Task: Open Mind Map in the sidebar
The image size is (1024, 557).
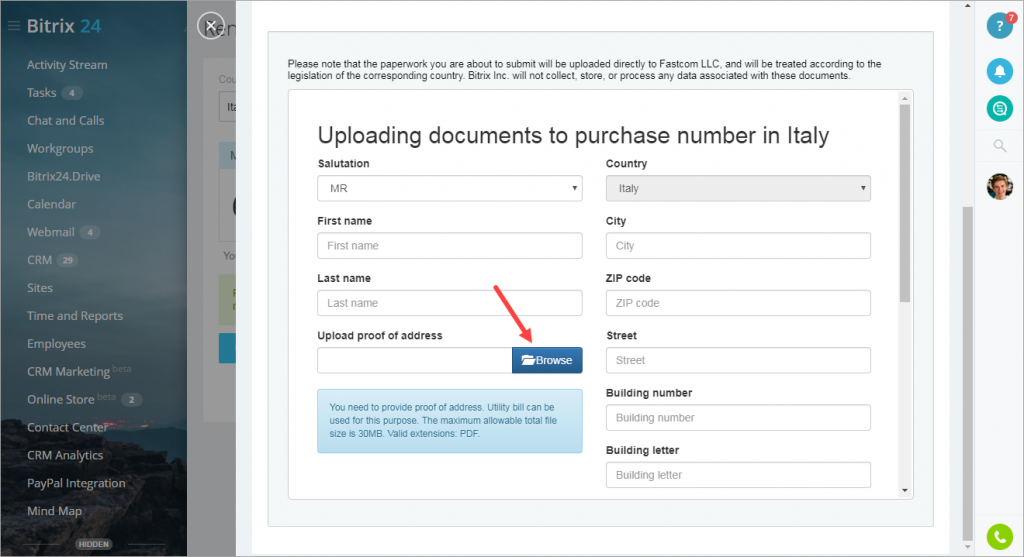Action: [54, 511]
